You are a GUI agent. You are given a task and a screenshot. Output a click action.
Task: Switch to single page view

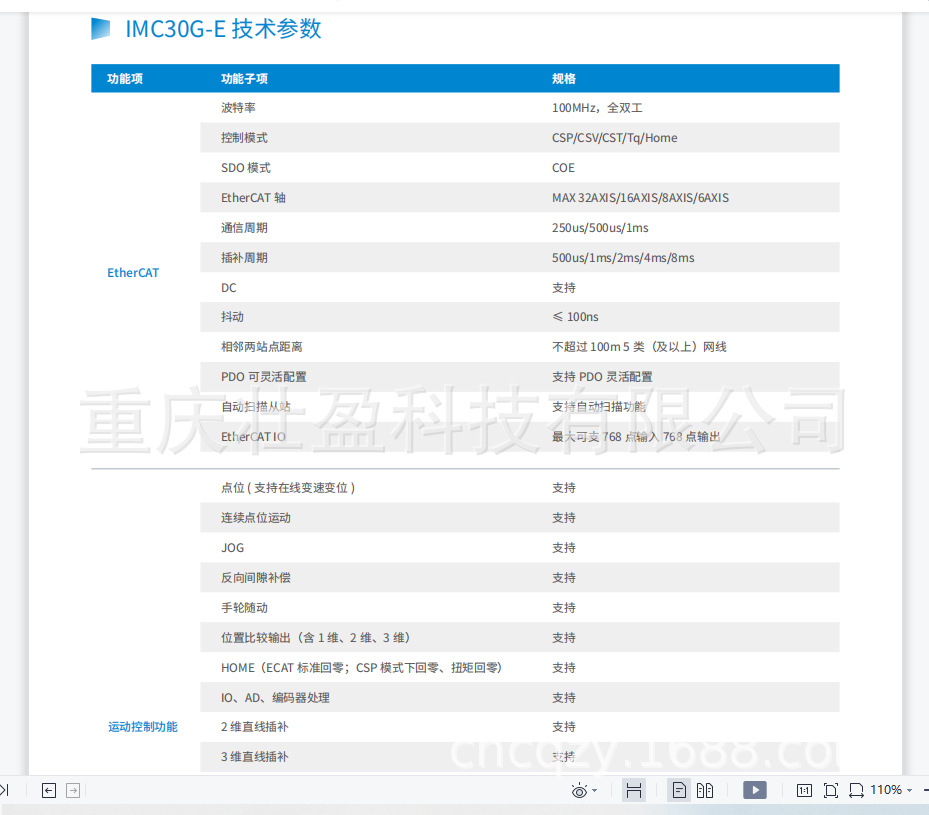click(x=679, y=790)
